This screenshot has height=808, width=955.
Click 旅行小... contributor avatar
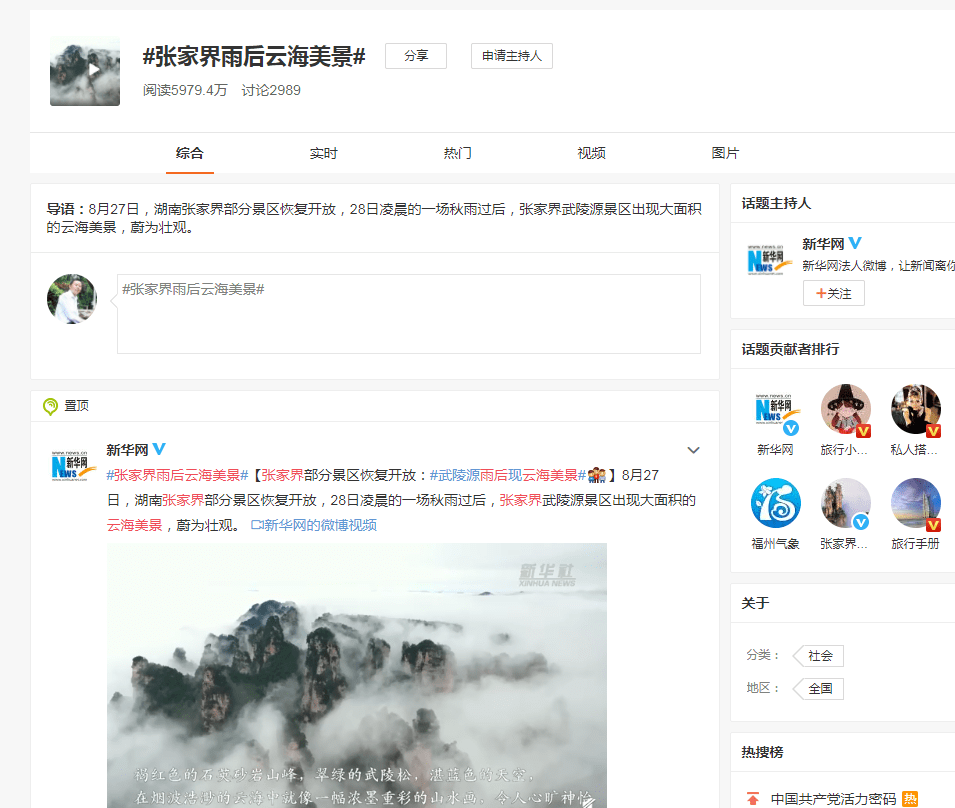coord(845,410)
